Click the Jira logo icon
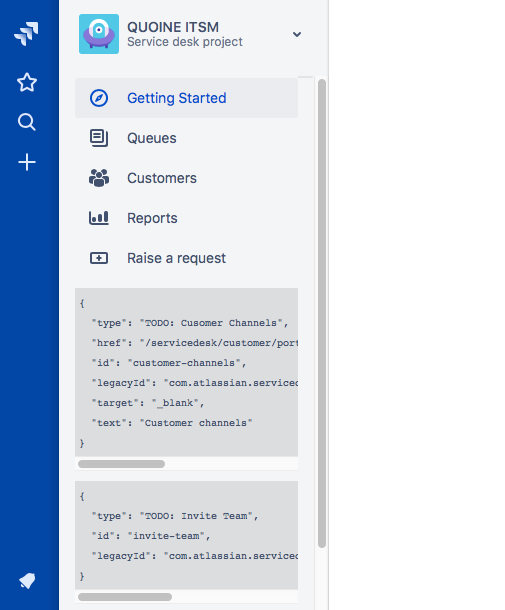The width and height of the screenshot is (505, 610). click(26, 34)
